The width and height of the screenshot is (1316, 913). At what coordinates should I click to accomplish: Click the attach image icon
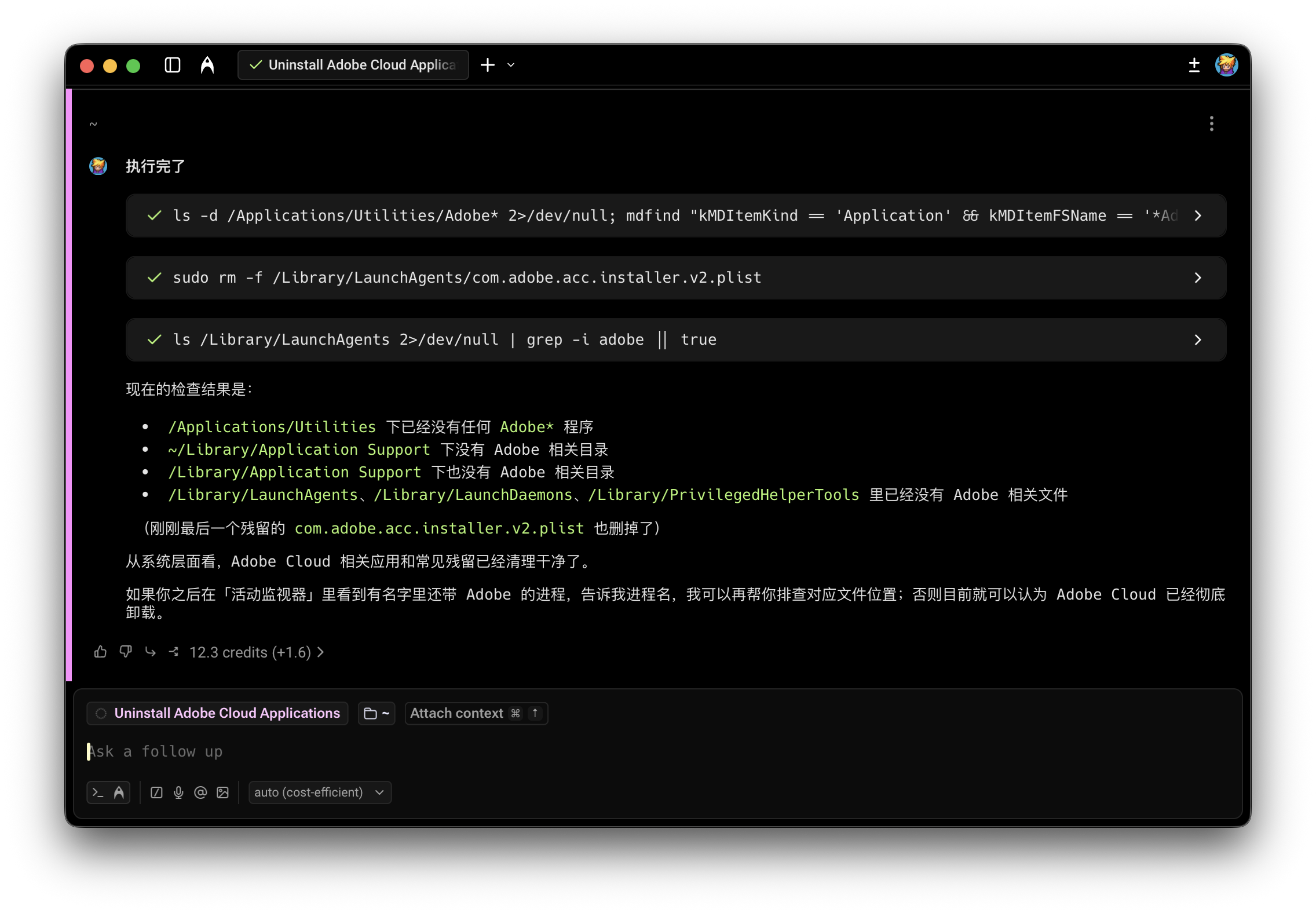pos(222,792)
